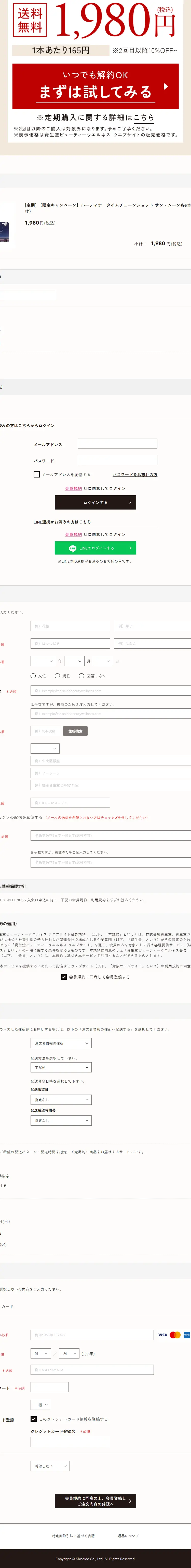Click the 住所検索 button

(x=75, y=731)
